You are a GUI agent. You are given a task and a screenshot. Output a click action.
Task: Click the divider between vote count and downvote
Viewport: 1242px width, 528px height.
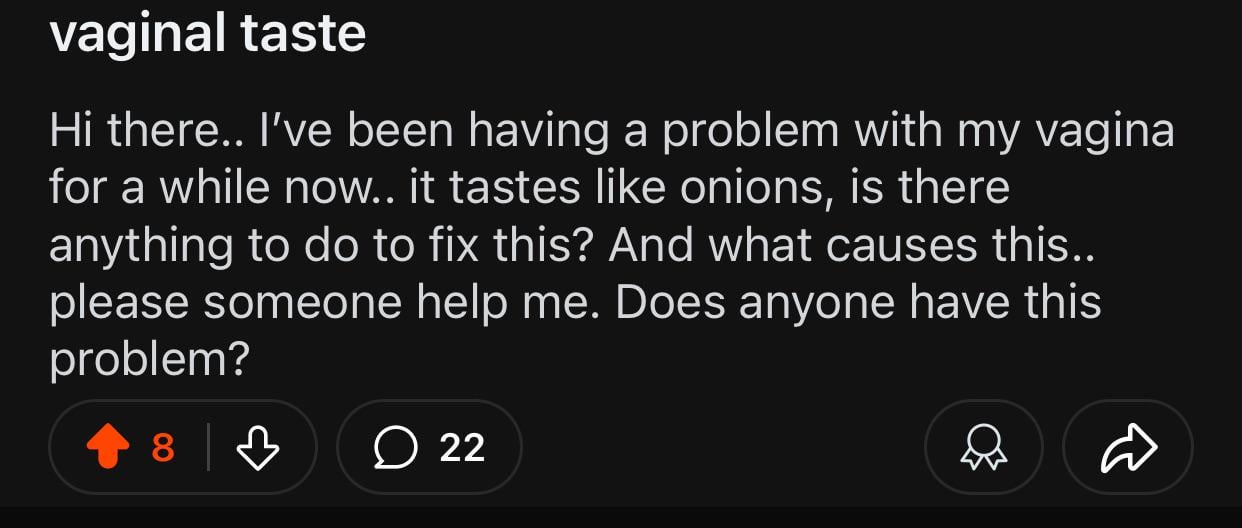[208, 447]
